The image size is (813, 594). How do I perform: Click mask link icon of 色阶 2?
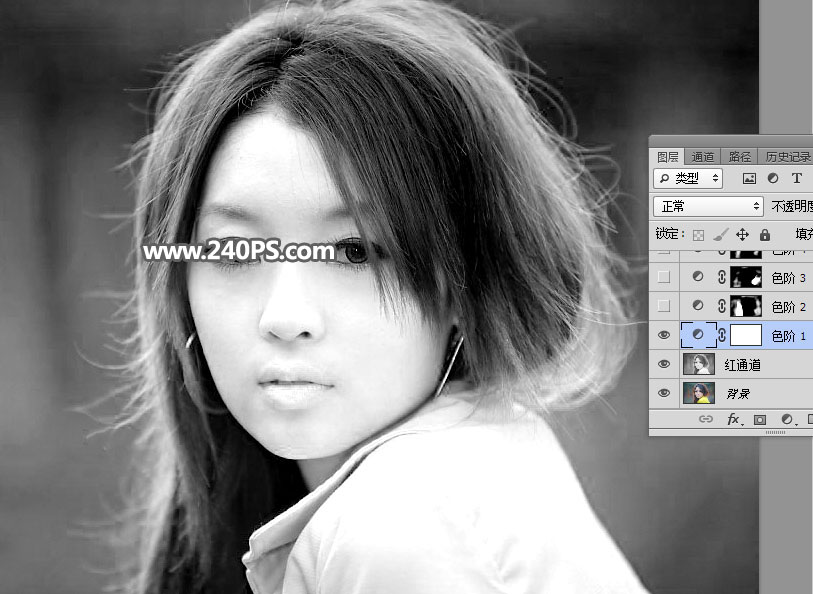[x=722, y=306]
